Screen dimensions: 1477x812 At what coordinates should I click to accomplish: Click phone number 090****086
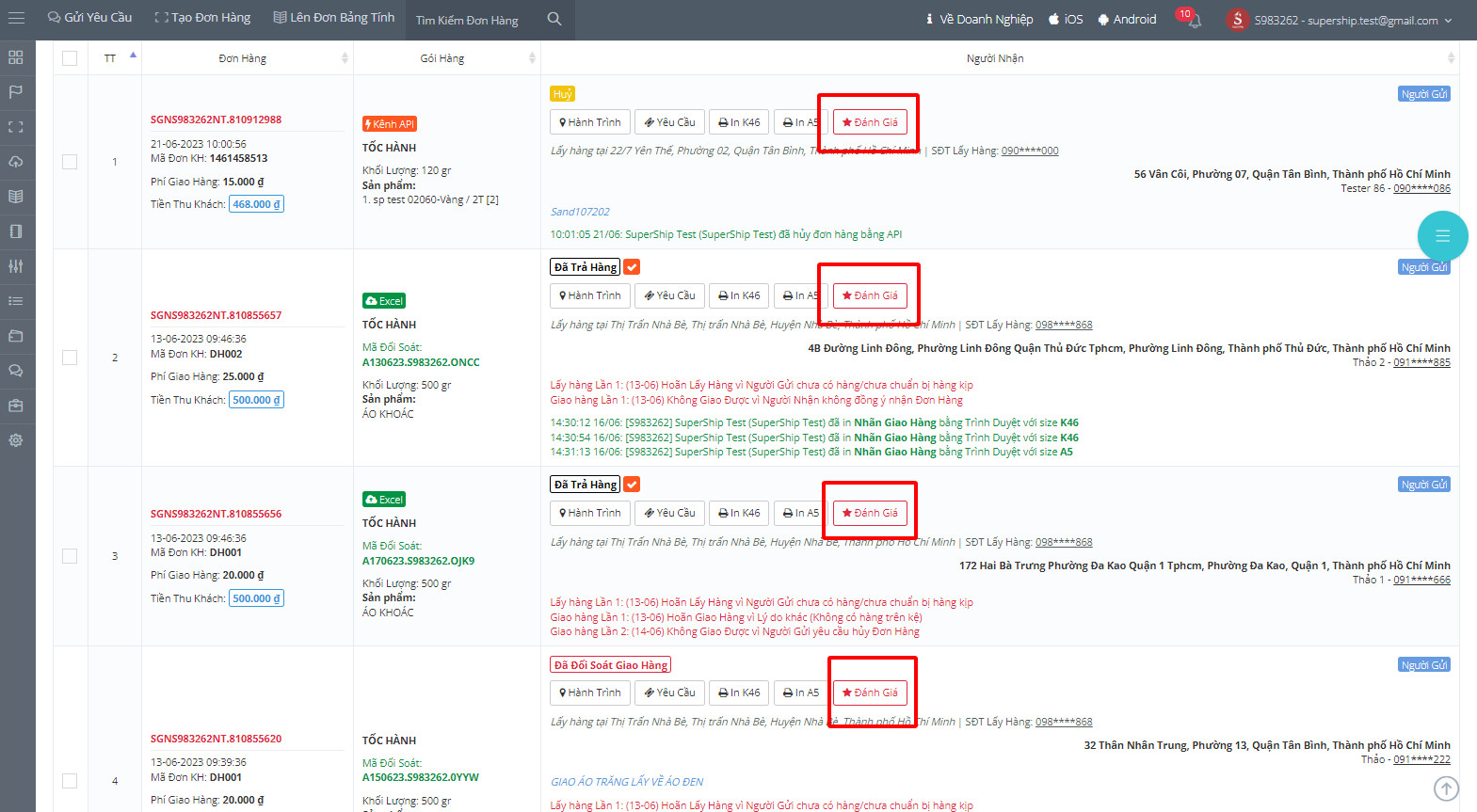[x=1421, y=188]
